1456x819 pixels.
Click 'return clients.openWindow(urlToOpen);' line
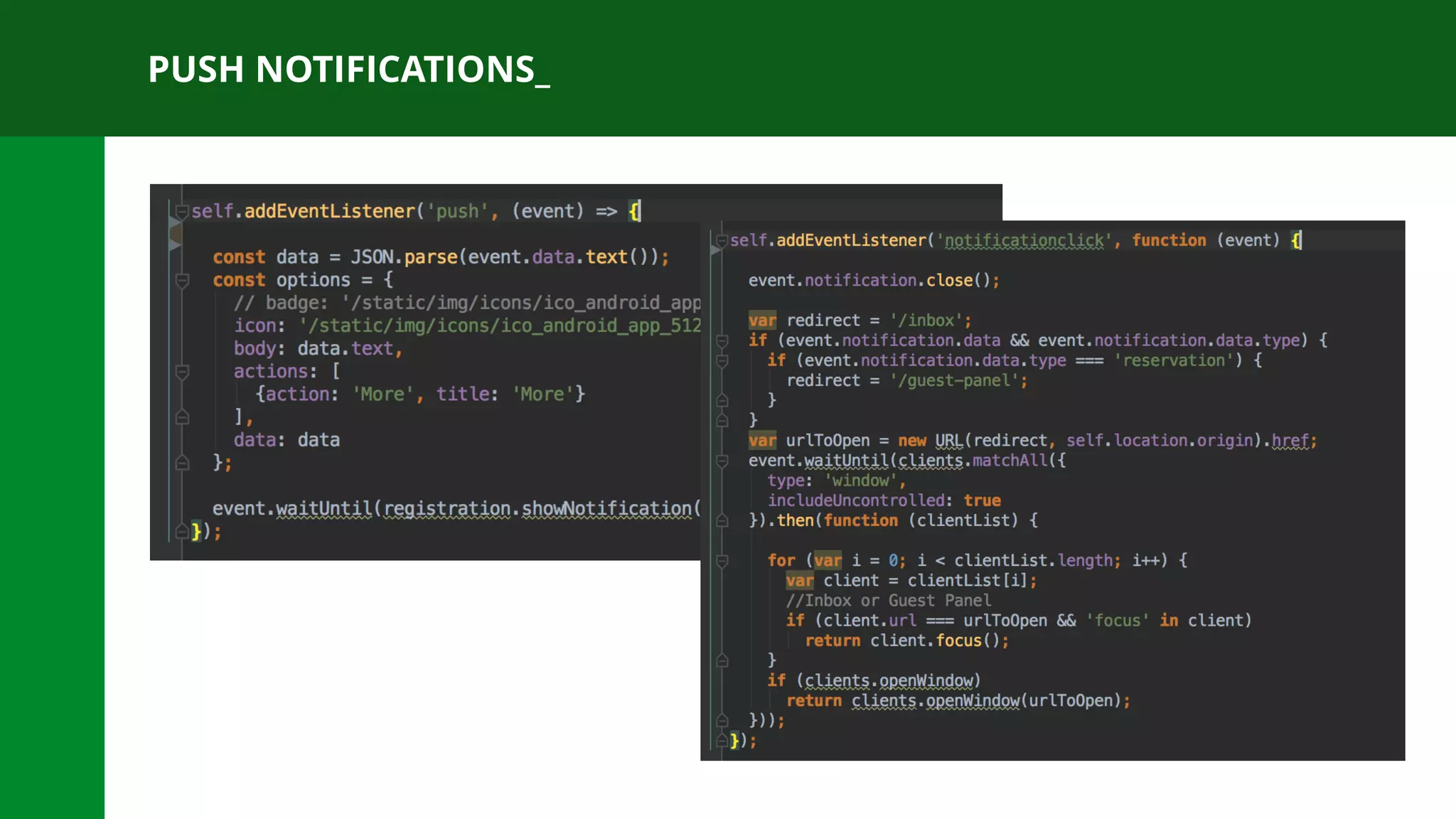[958, 701]
